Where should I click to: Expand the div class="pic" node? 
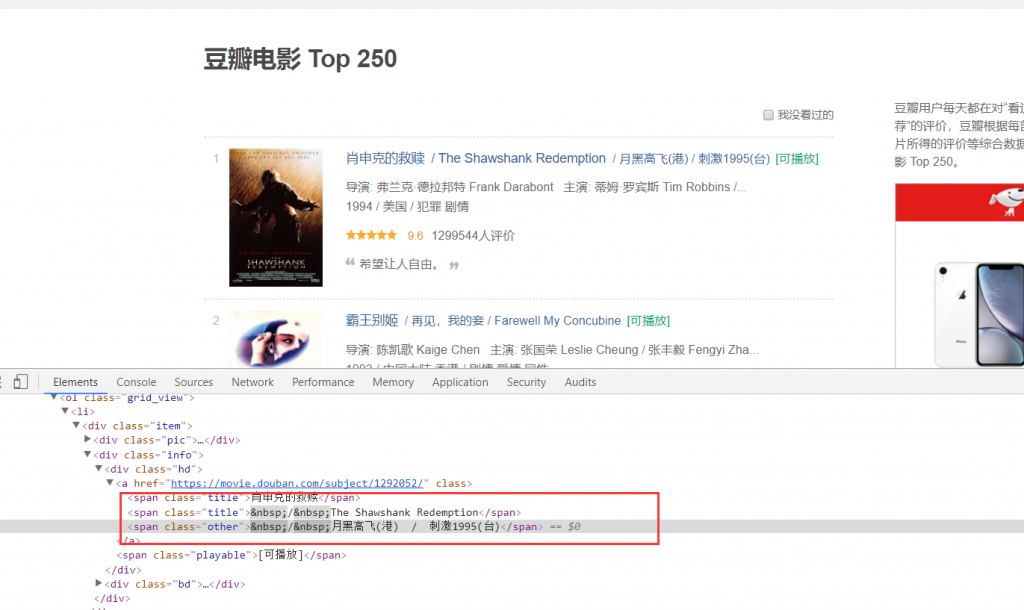[x=89, y=440]
